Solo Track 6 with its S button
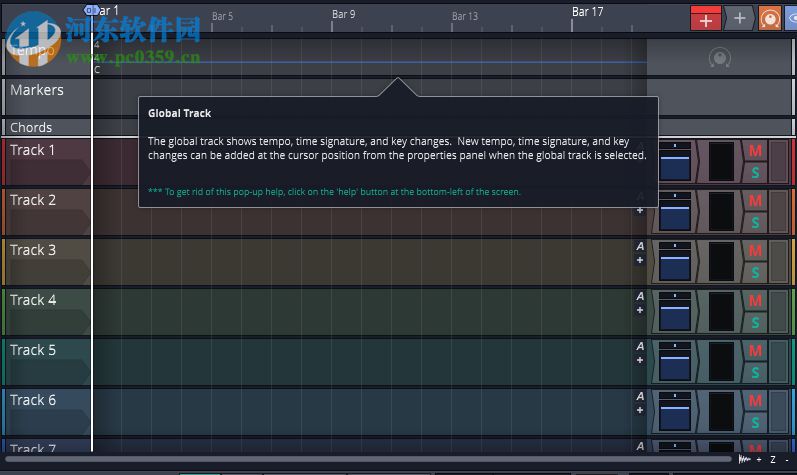Screen dimensions: 797x475 [755, 422]
